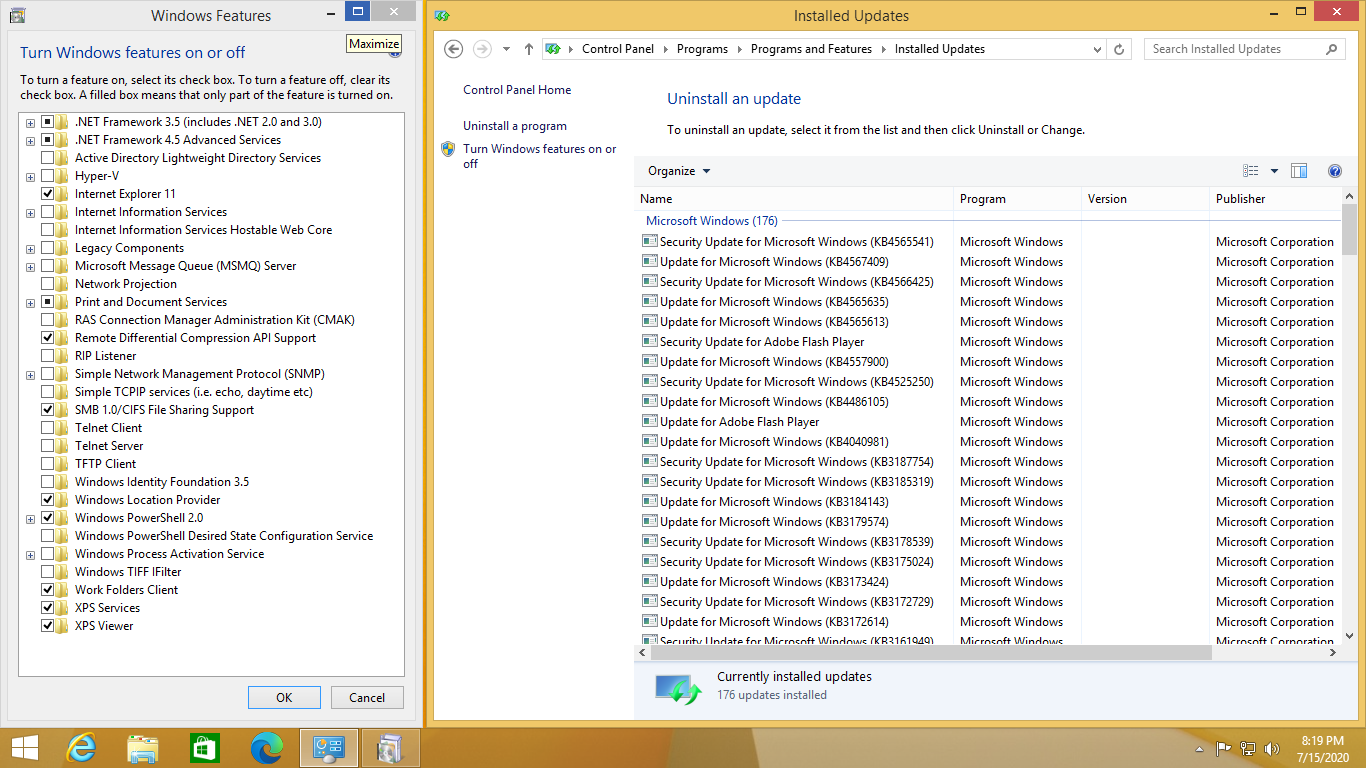Refresh the Installed Updates list
Image resolution: width=1366 pixels, height=768 pixels.
tap(1120, 49)
